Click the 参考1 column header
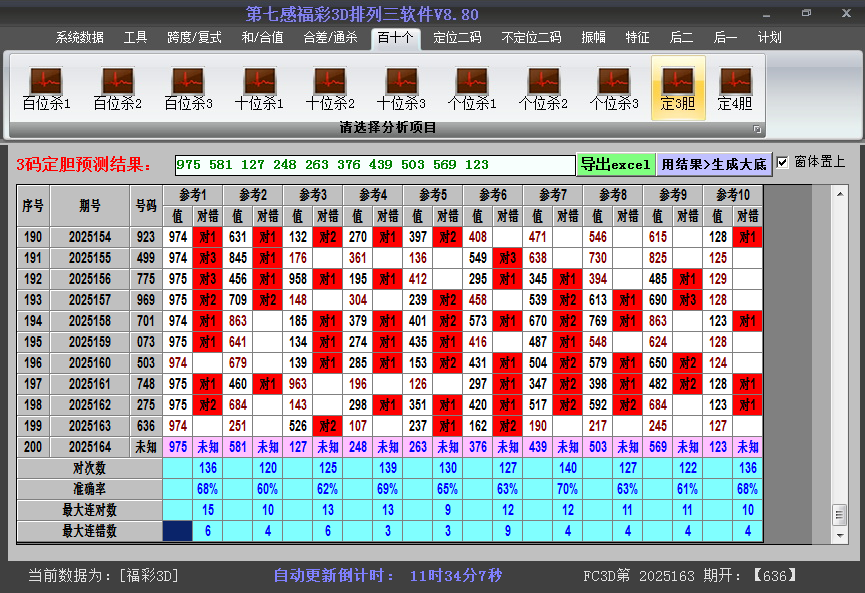The width and height of the screenshot is (865, 593). pyautogui.click(x=193, y=195)
